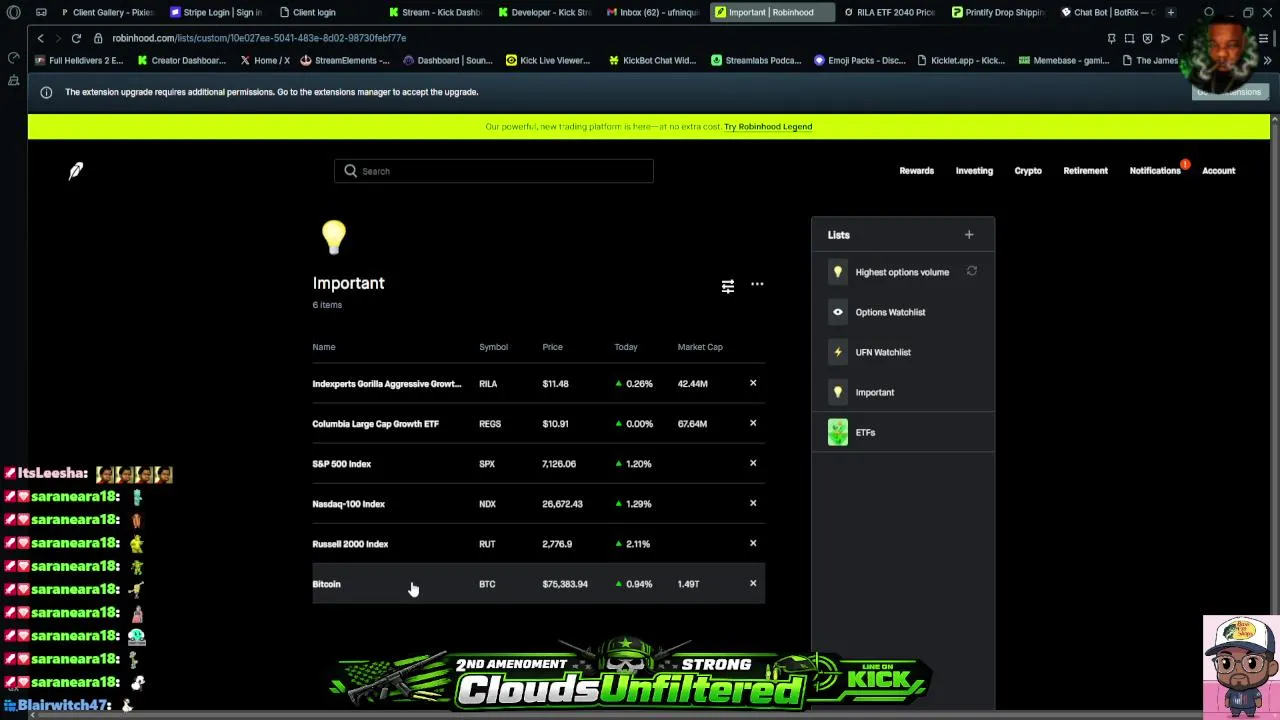
Task: Open the Rewards page
Action: [x=916, y=171]
